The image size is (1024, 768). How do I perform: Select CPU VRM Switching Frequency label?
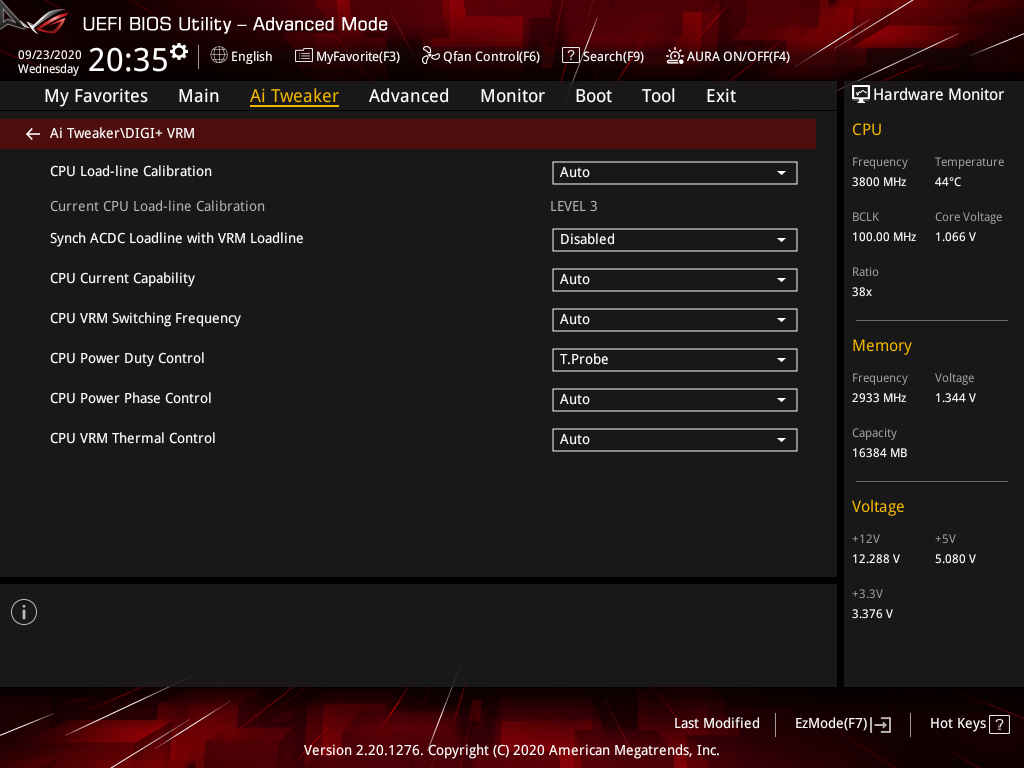click(x=145, y=318)
